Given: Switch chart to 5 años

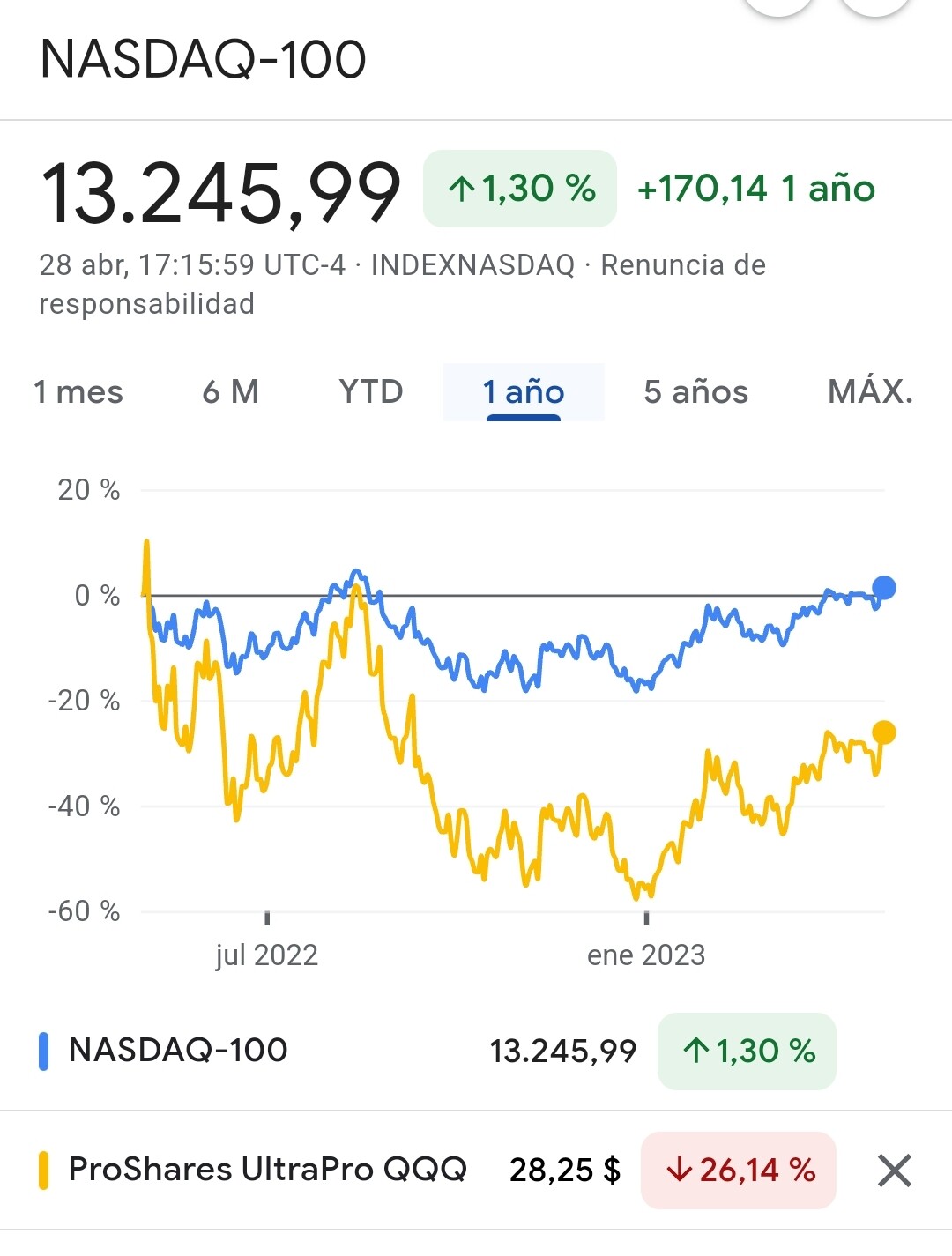Looking at the screenshot, I should coord(695,391).
